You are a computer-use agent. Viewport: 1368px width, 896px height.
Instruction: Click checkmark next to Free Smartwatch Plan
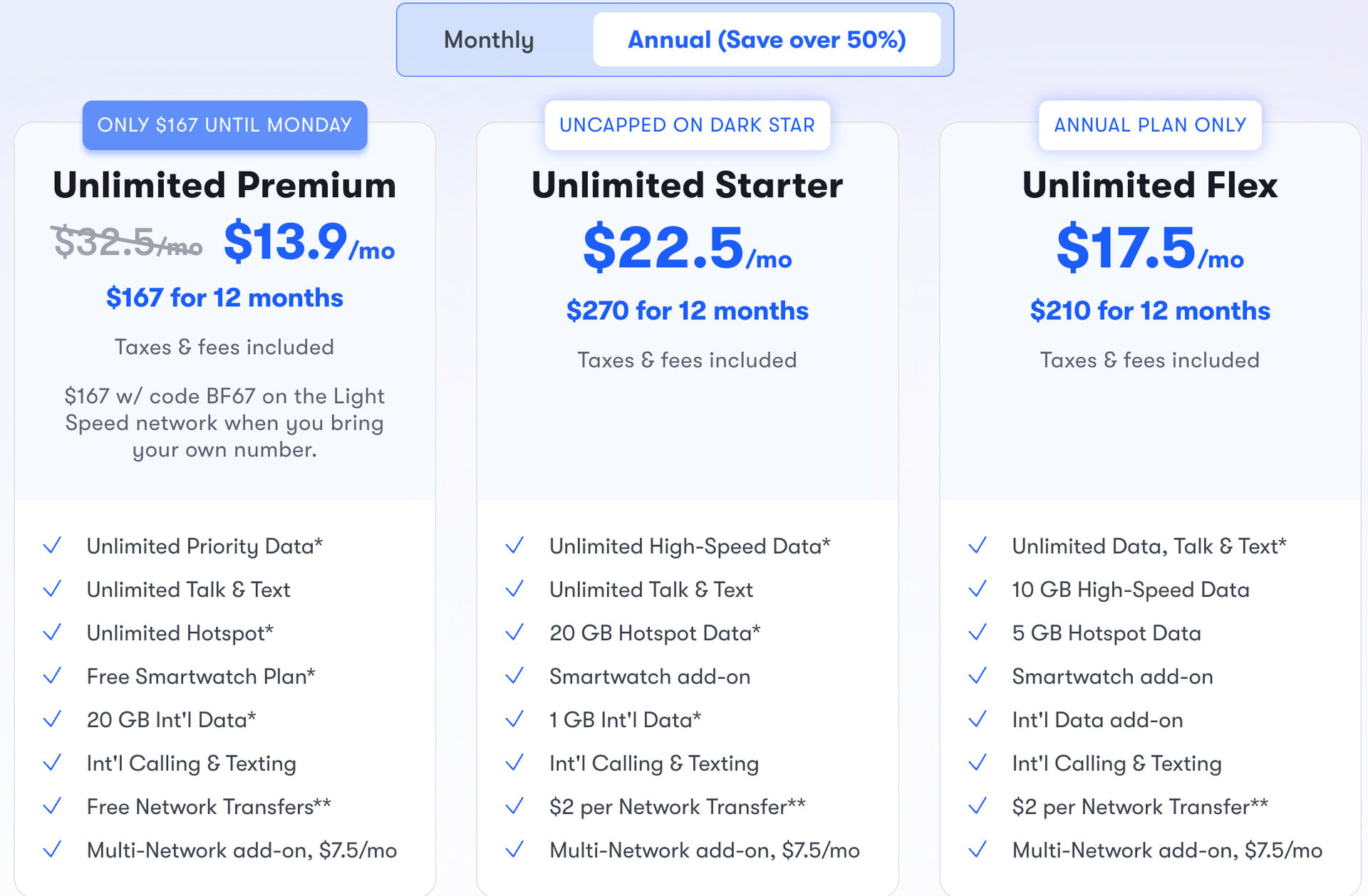point(52,677)
